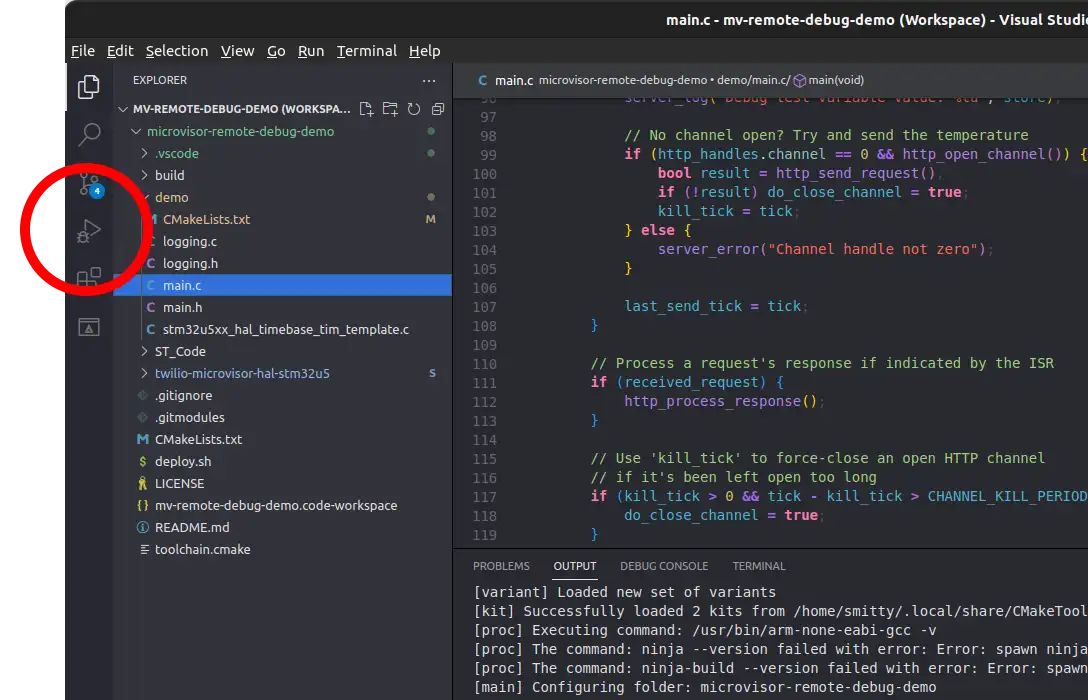Viewport: 1088px width, 700px height.
Task: Open the CMake view in activity bar
Action: point(89,327)
